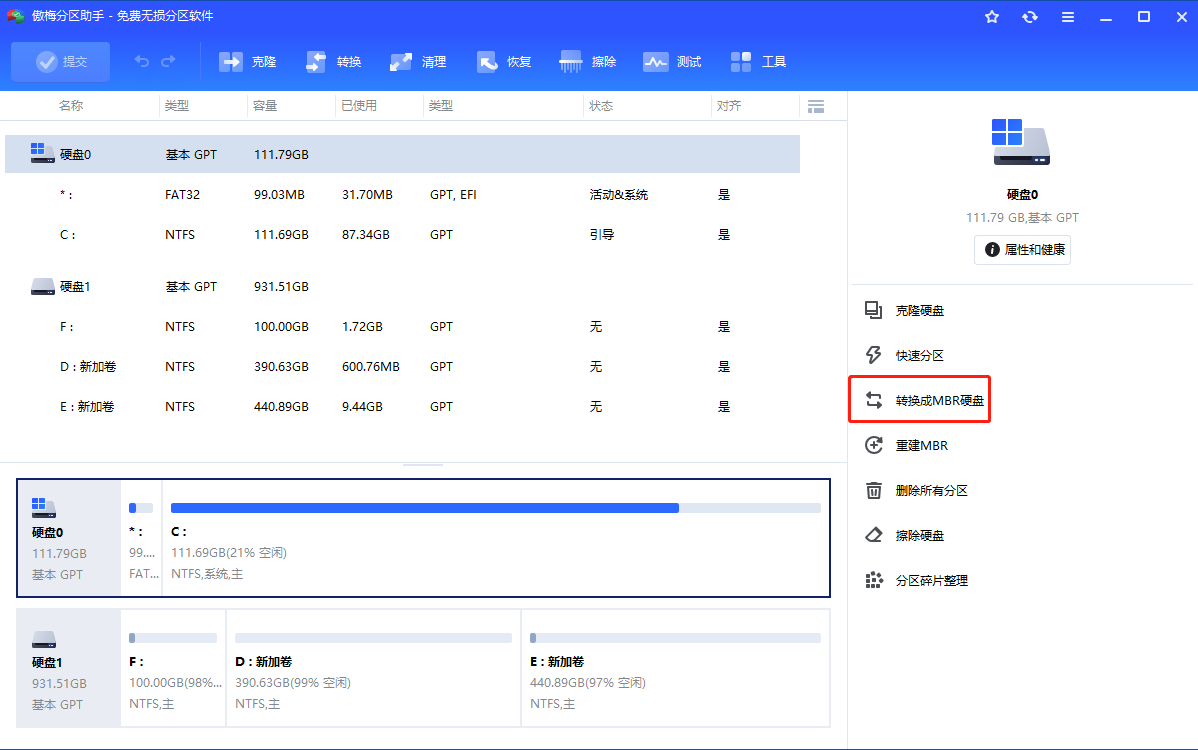Image resolution: width=1198 pixels, height=750 pixels.
Task: Open the hamburger main menu
Action: [x=1067, y=16]
